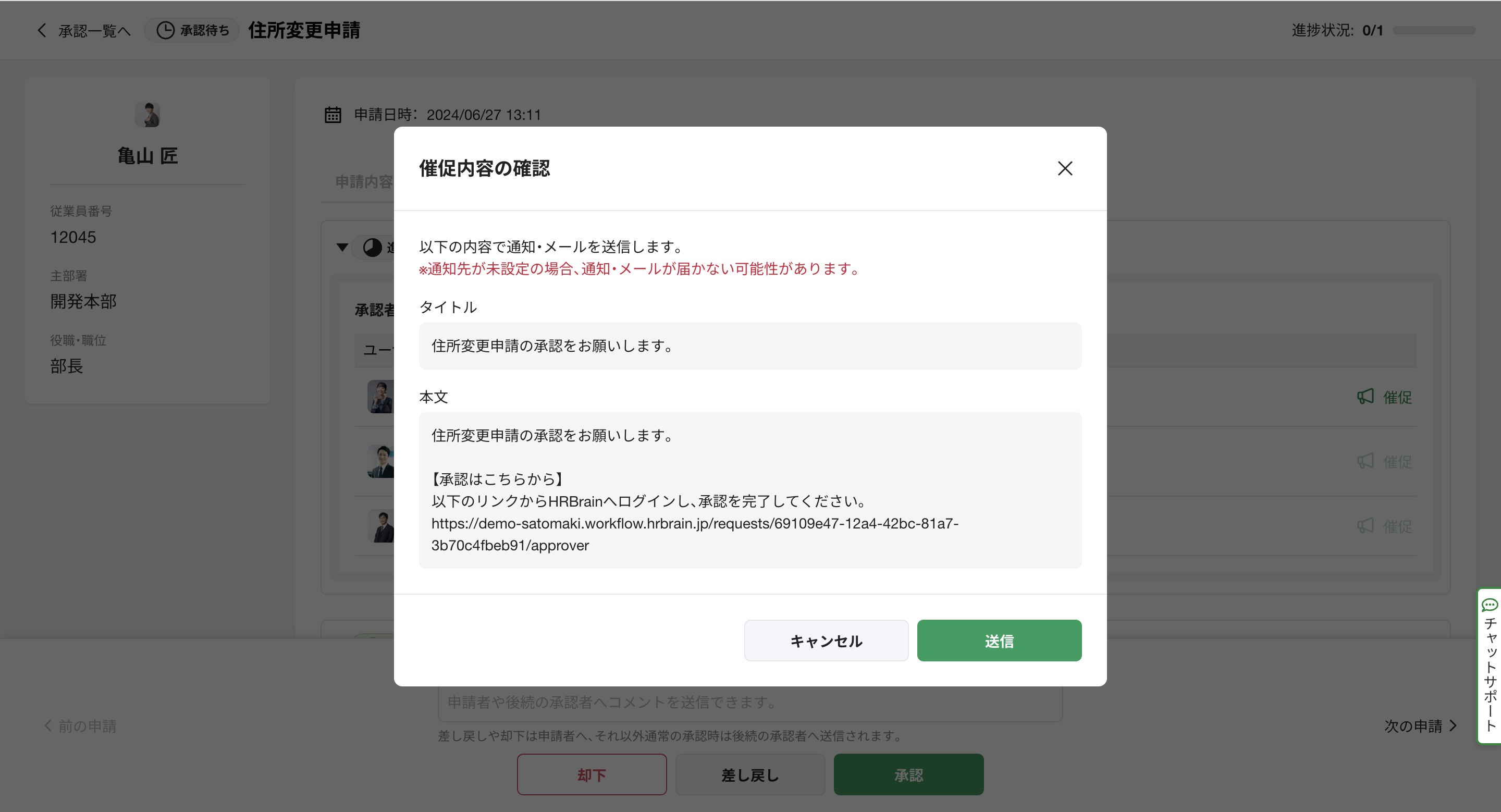Go to 前の申請 with the chevron
This screenshot has width=1501, height=812.
(x=48, y=726)
